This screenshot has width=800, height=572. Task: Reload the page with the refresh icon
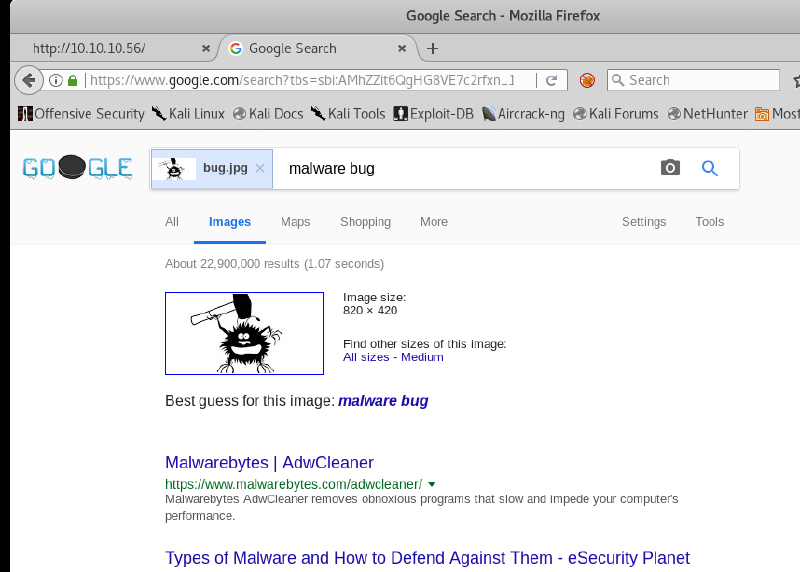[x=551, y=80]
